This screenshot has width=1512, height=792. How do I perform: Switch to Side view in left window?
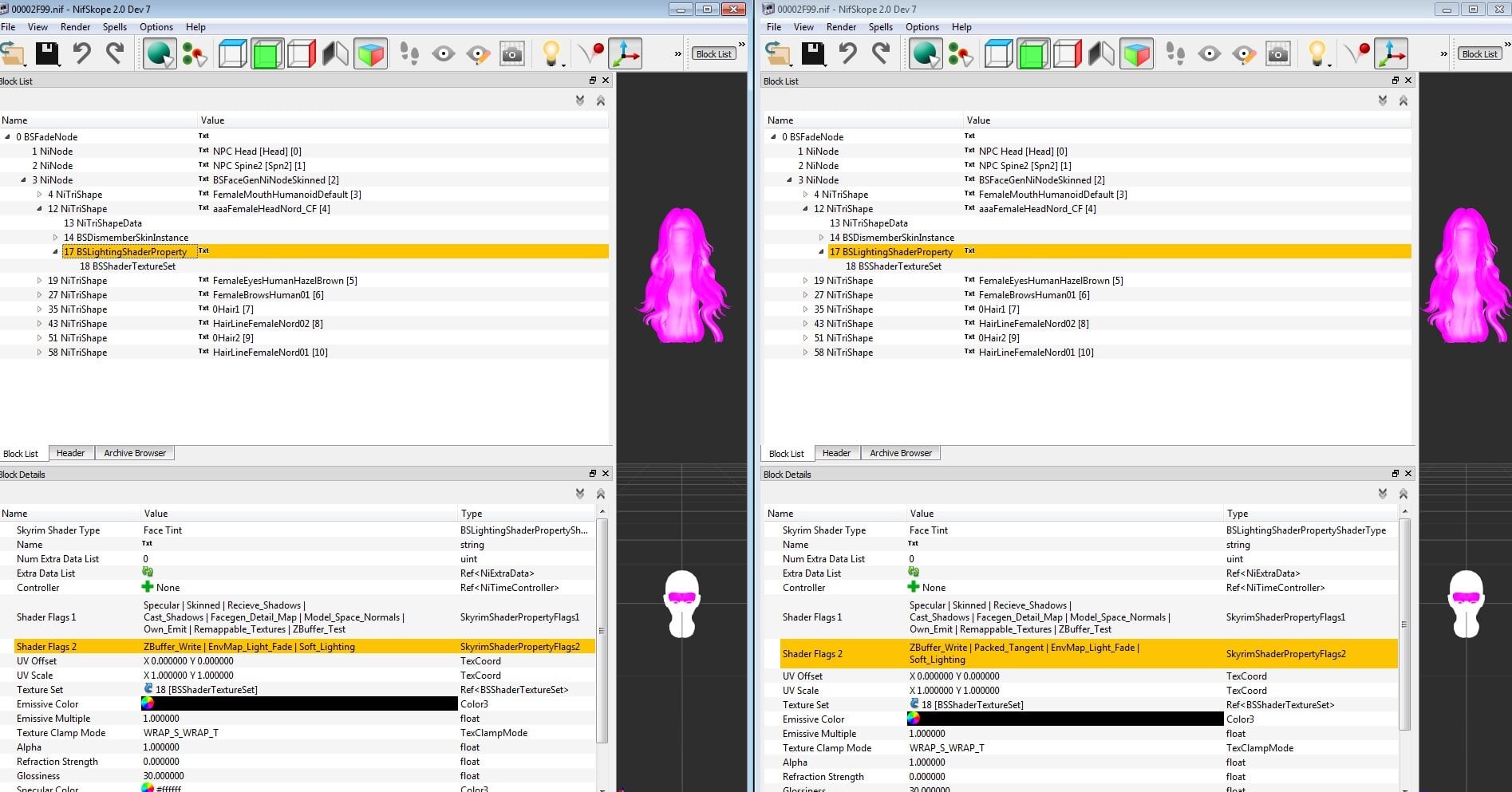pyautogui.click(x=302, y=53)
